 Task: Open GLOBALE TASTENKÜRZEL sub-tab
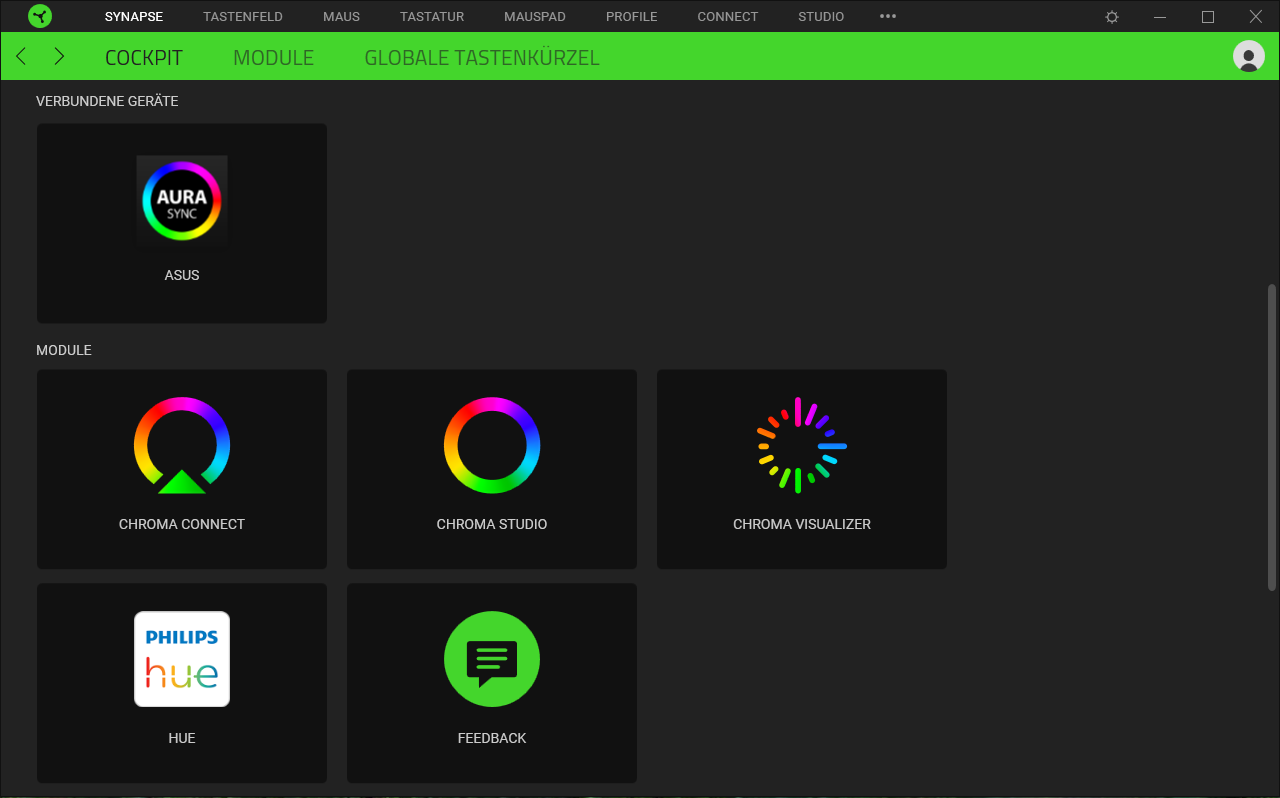click(482, 58)
